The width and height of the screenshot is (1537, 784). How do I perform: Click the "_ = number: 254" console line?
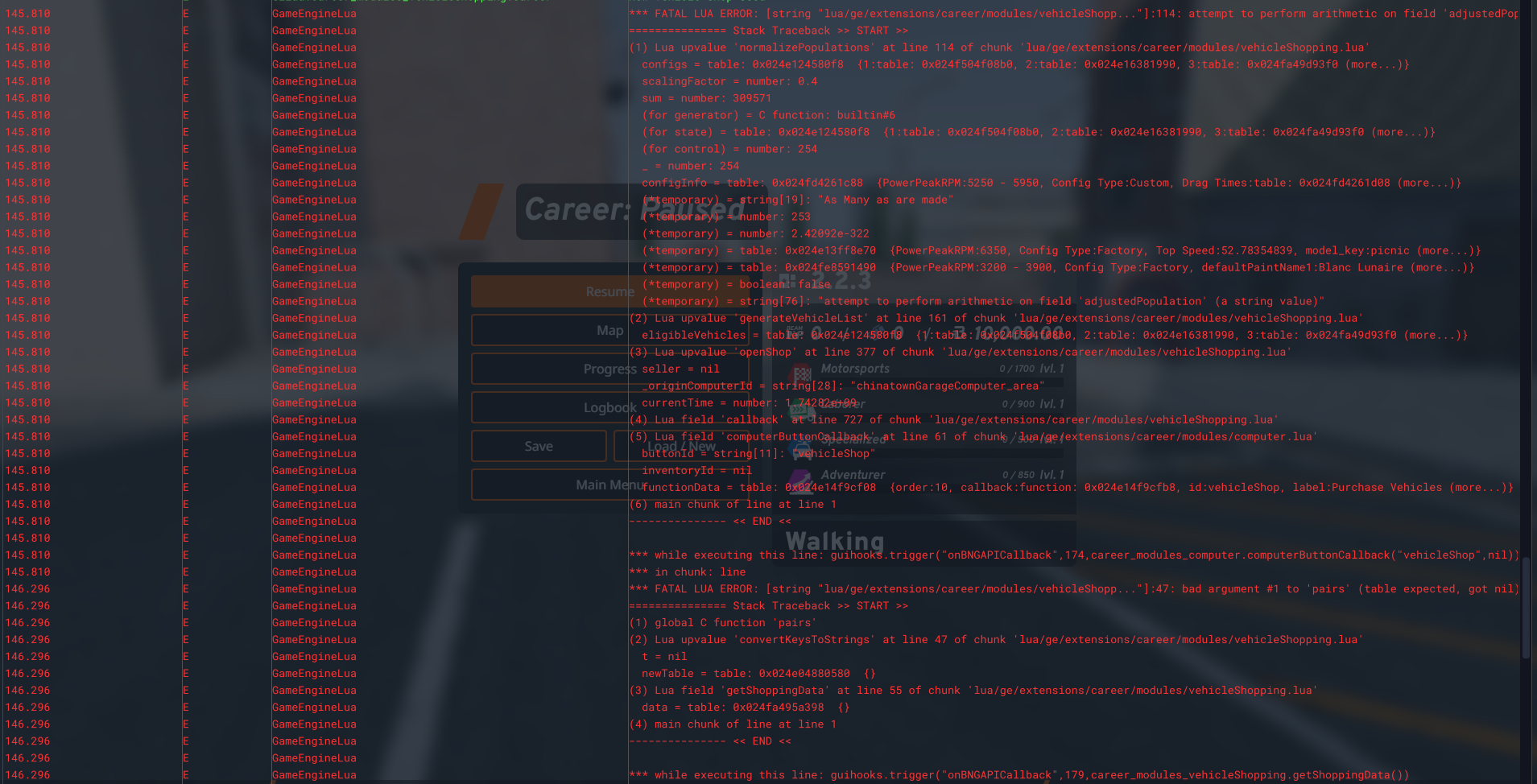690,166
